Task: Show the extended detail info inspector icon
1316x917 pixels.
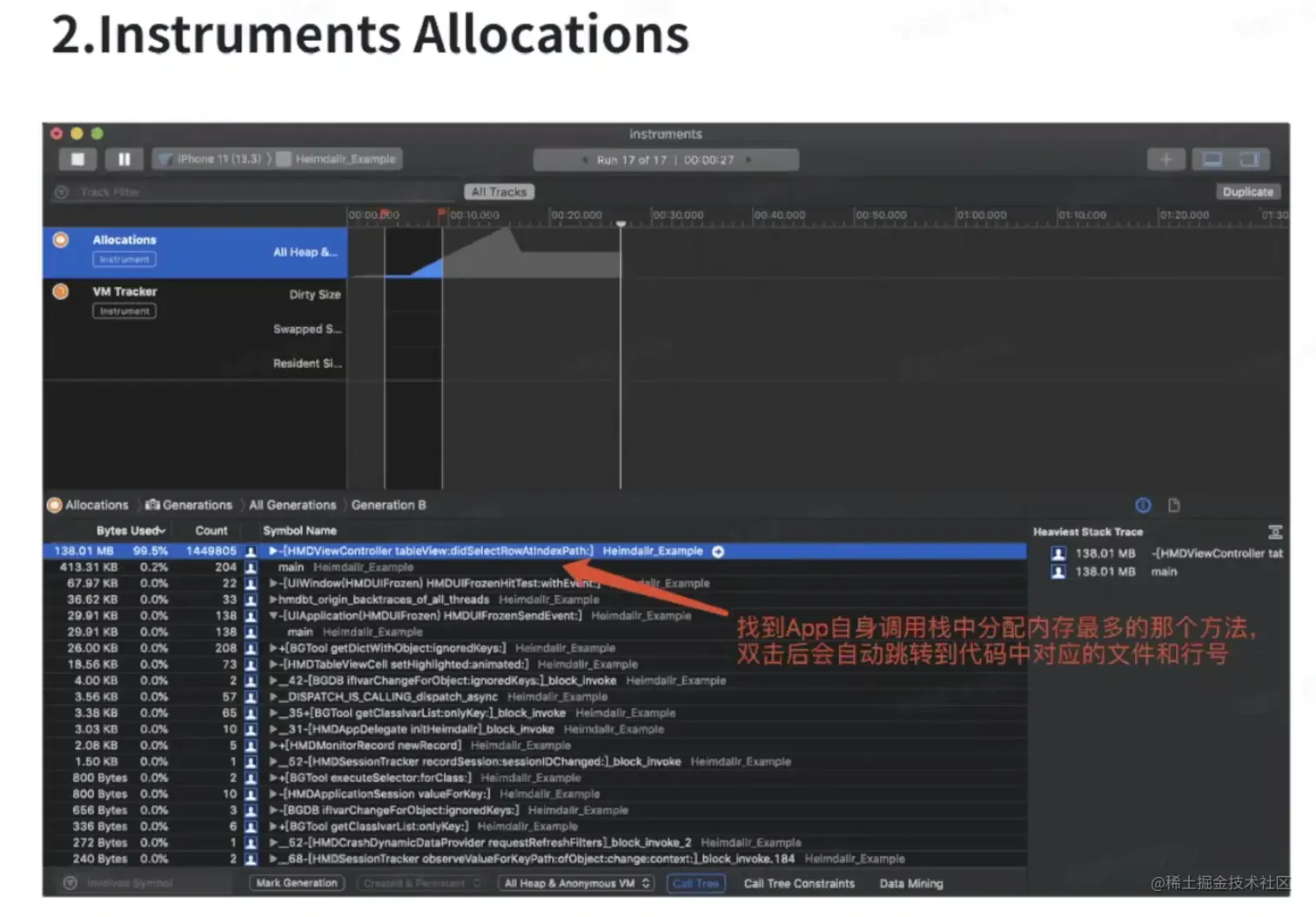Action: 1143,505
